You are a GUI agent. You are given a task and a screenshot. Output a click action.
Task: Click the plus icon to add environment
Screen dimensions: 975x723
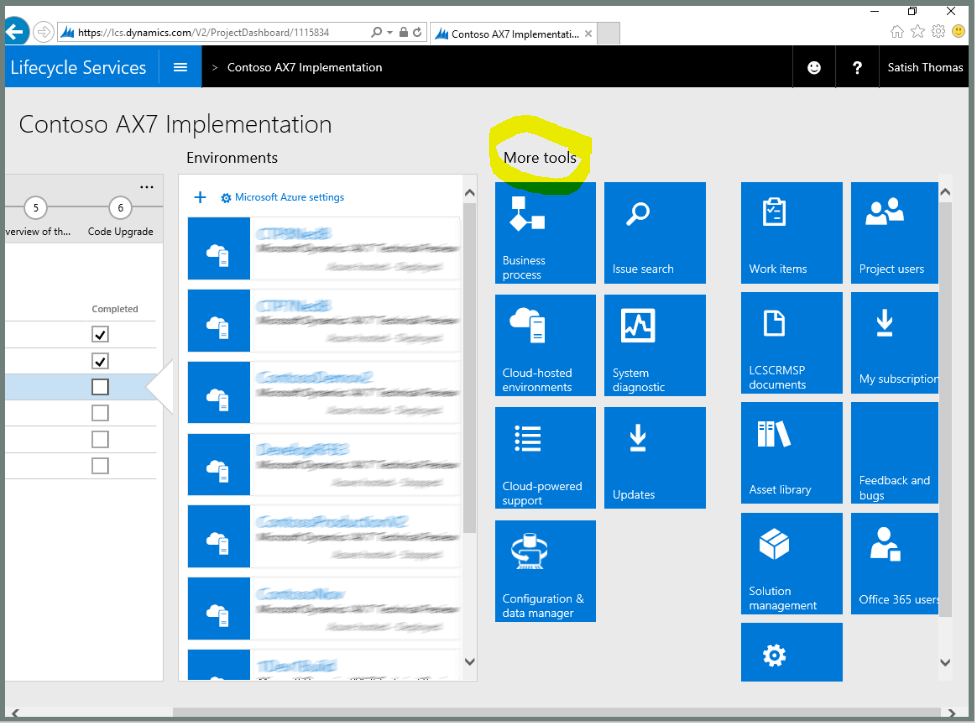coord(200,197)
